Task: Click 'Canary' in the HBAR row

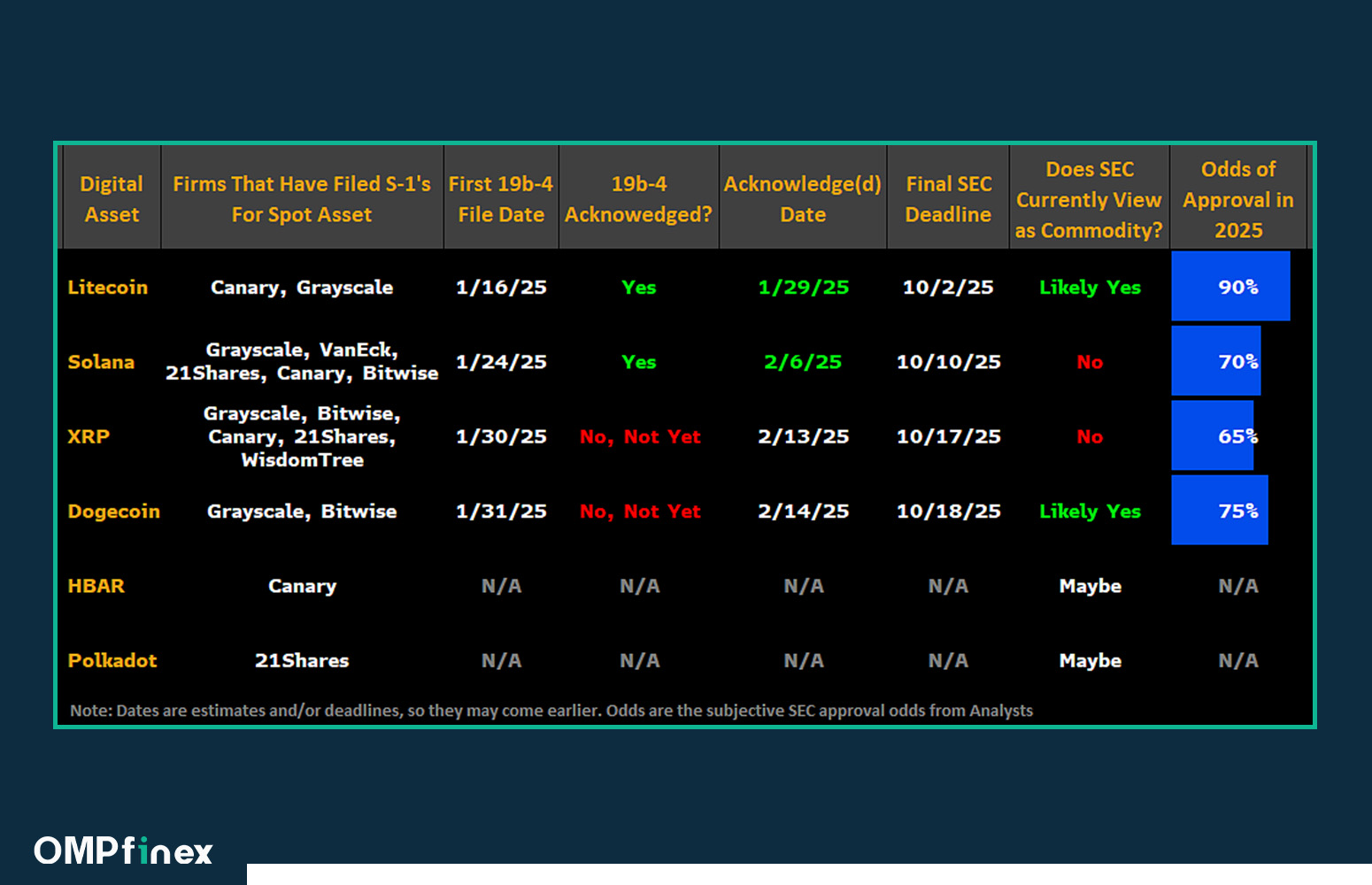Action: (302, 586)
